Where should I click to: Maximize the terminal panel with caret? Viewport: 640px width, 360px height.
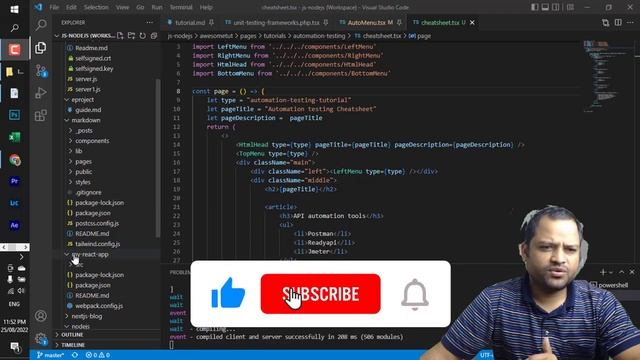(622, 272)
